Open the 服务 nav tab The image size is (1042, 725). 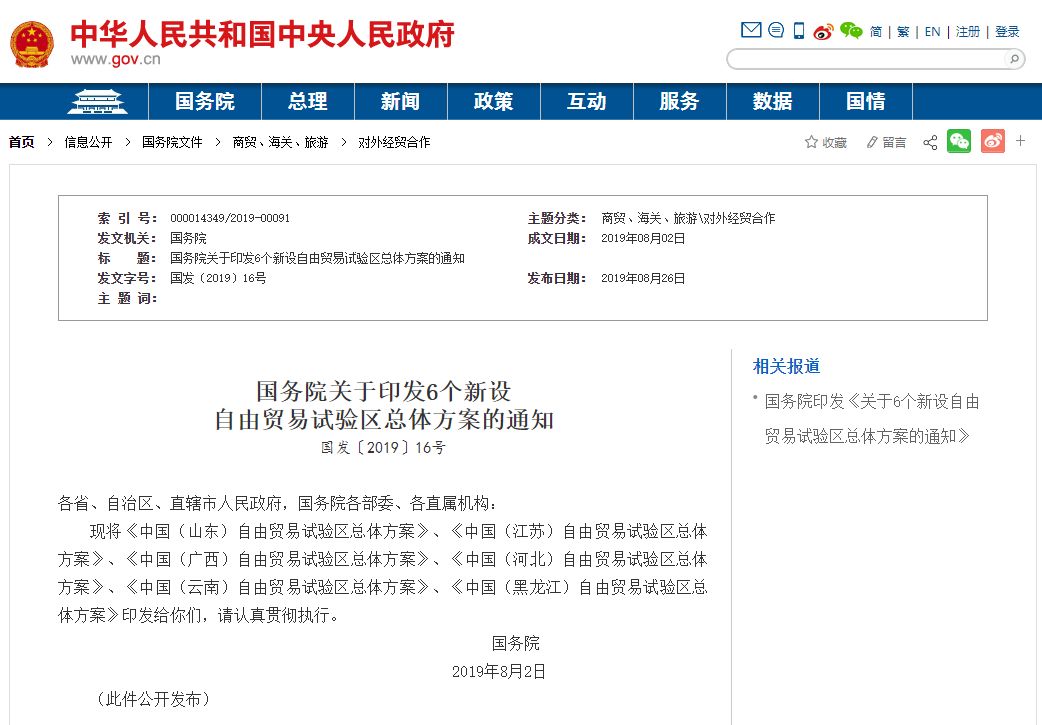pos(680,102)
